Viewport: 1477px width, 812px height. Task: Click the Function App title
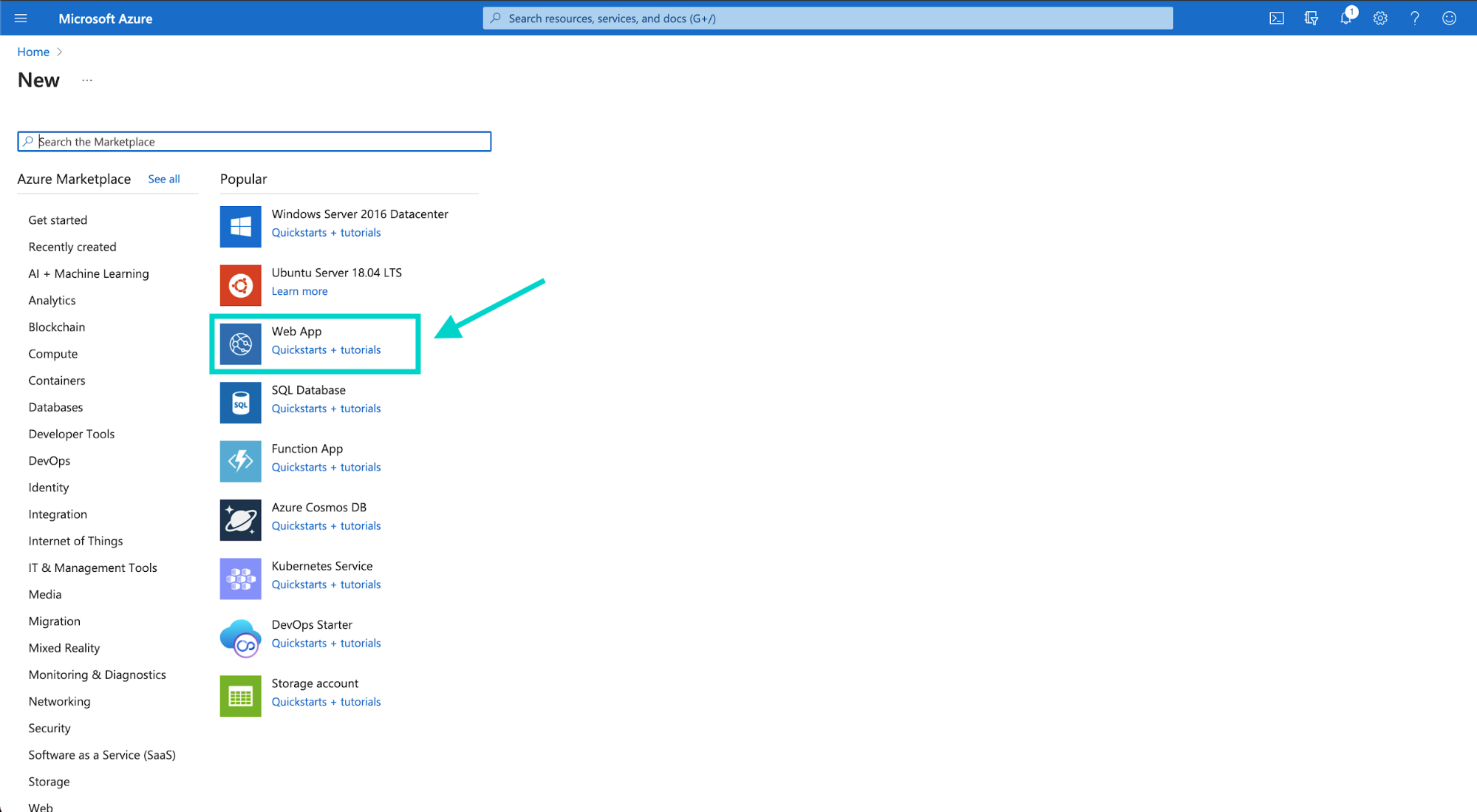click(307, 448)
